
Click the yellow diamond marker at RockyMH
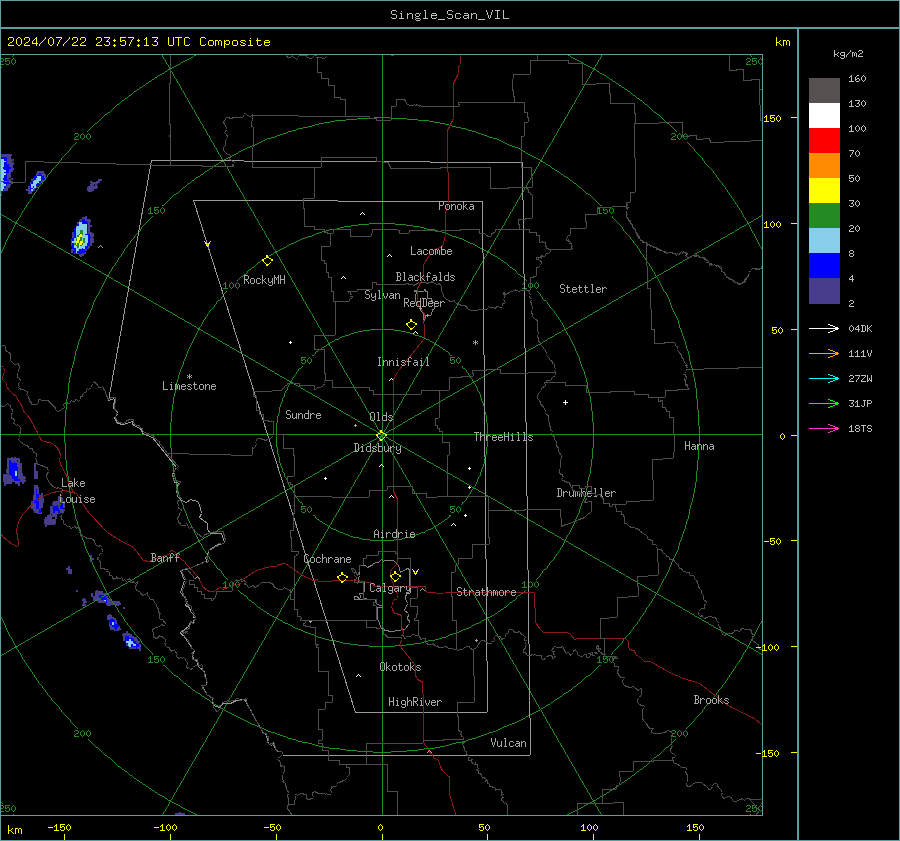(x=267, y=261)
